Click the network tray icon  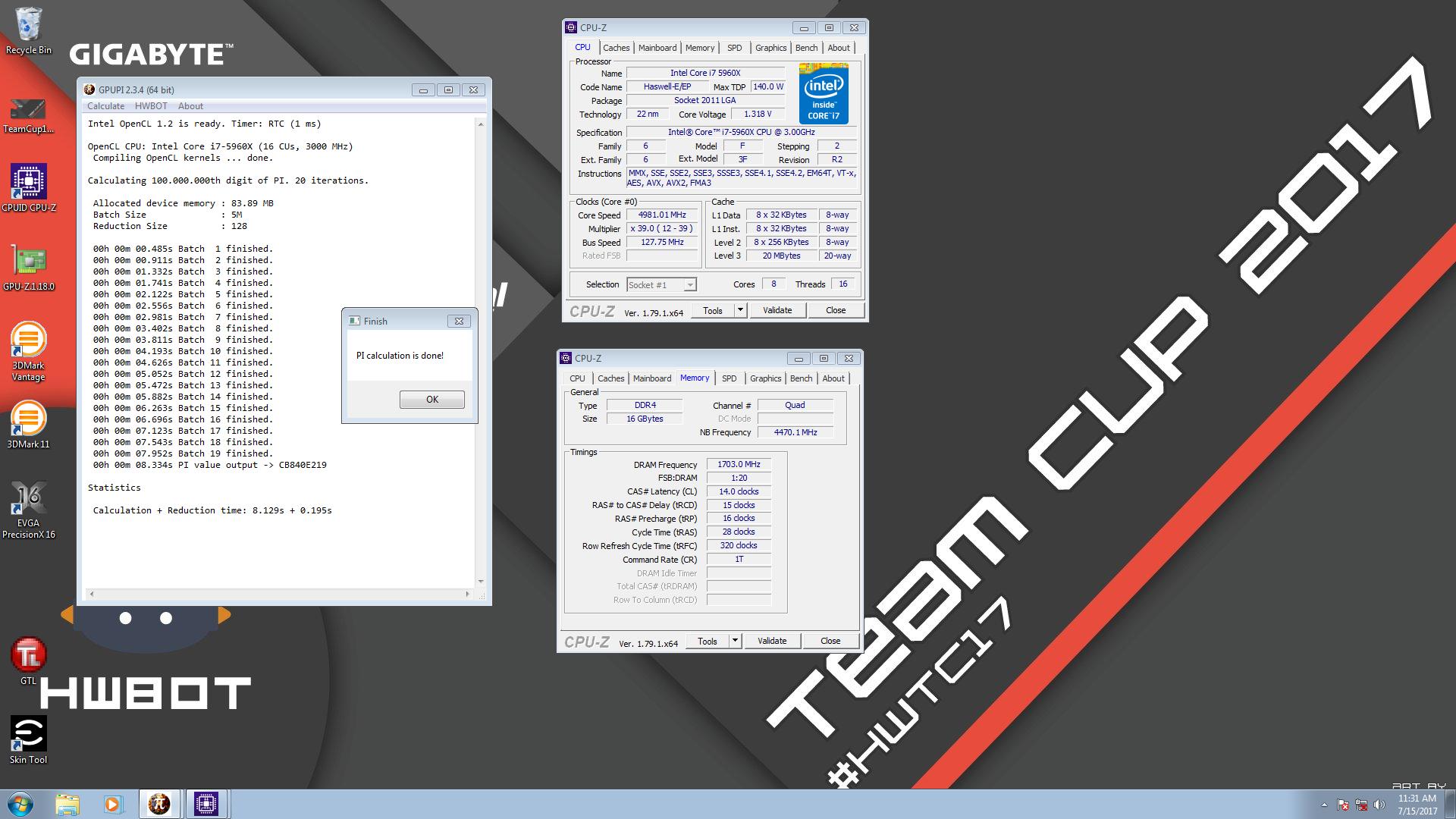coord(1361,805)
